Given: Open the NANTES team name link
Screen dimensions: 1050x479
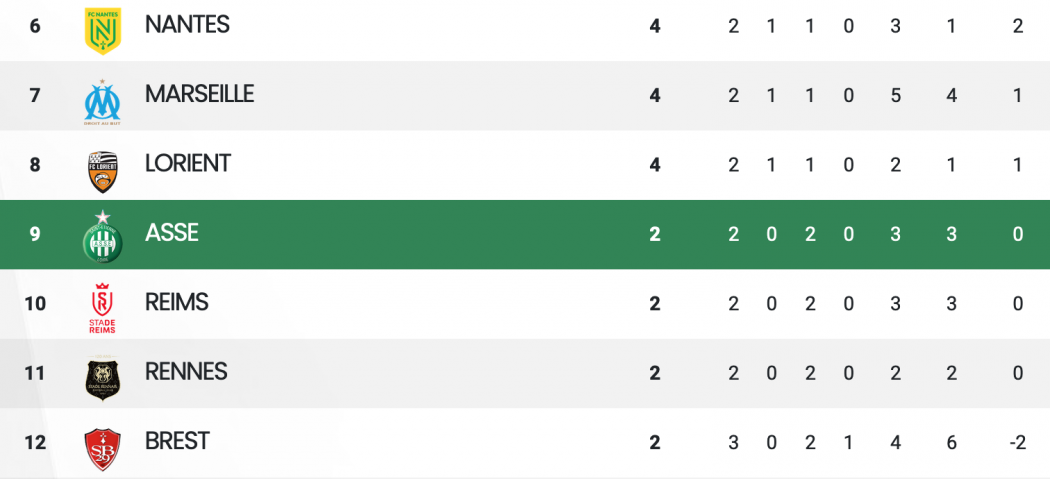Looking at the screenshot, I should (x=187, y=24).
